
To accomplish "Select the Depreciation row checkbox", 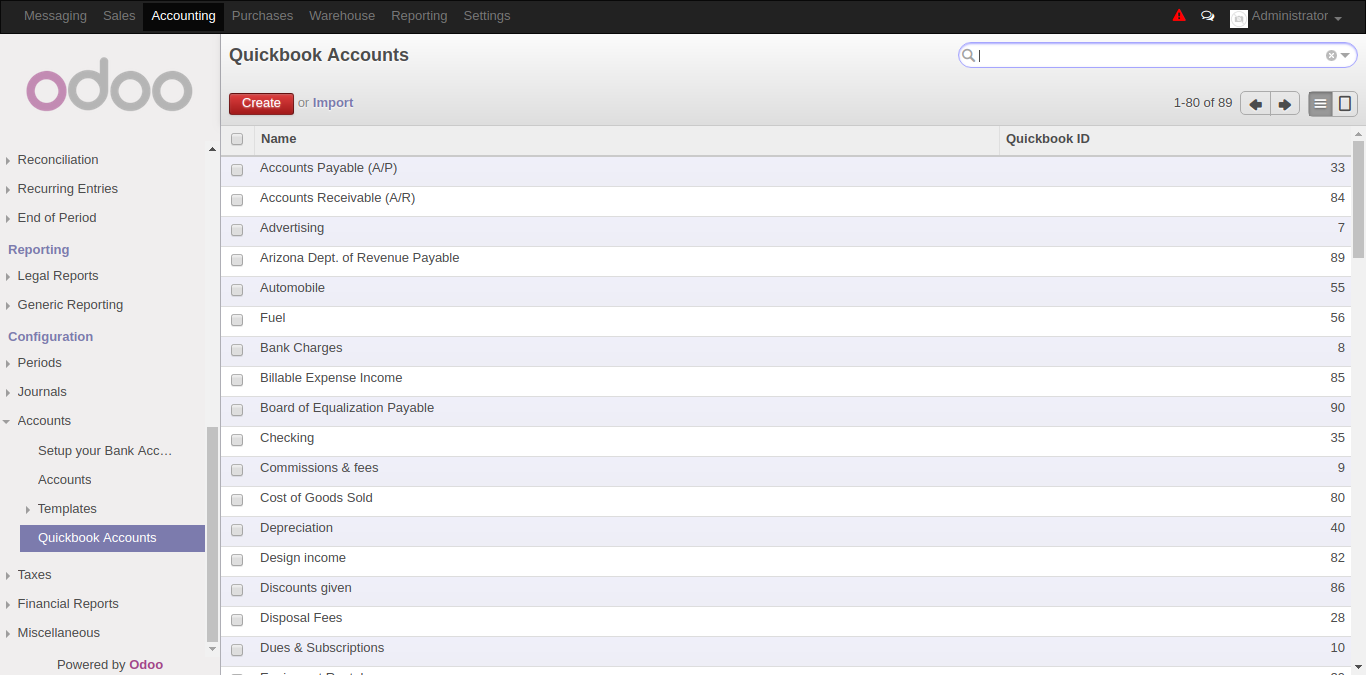I will (x=237, y=530).
